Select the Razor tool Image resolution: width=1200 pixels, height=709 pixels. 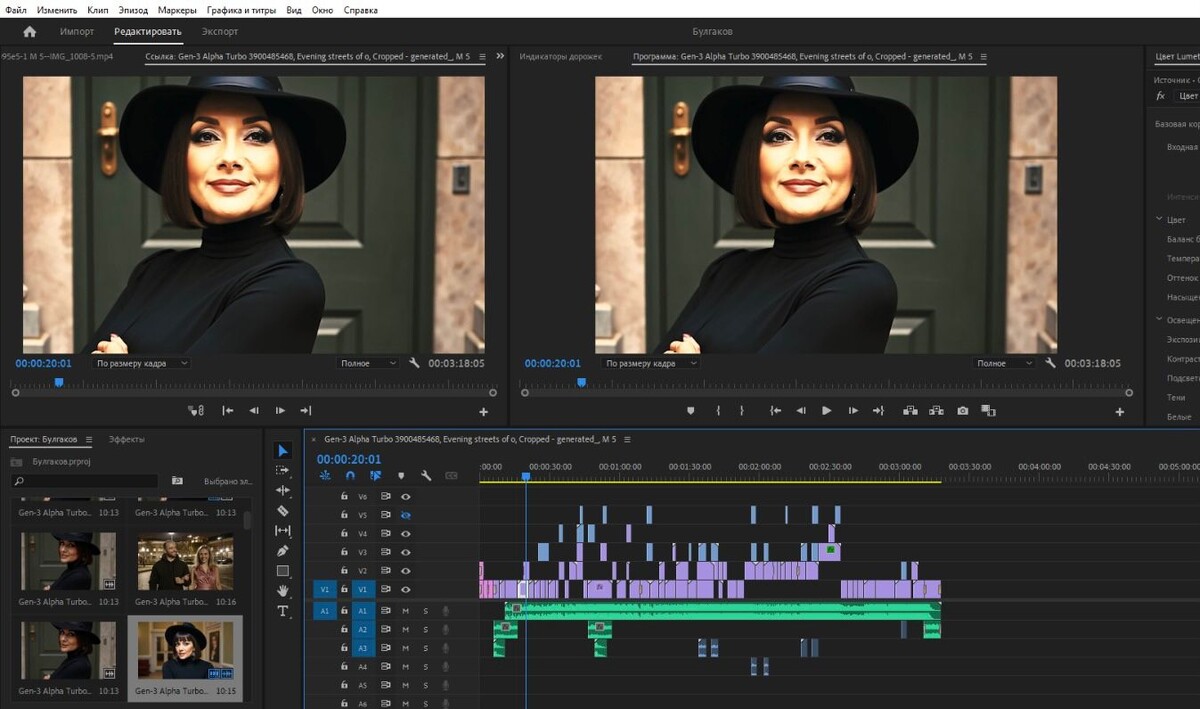283,511
